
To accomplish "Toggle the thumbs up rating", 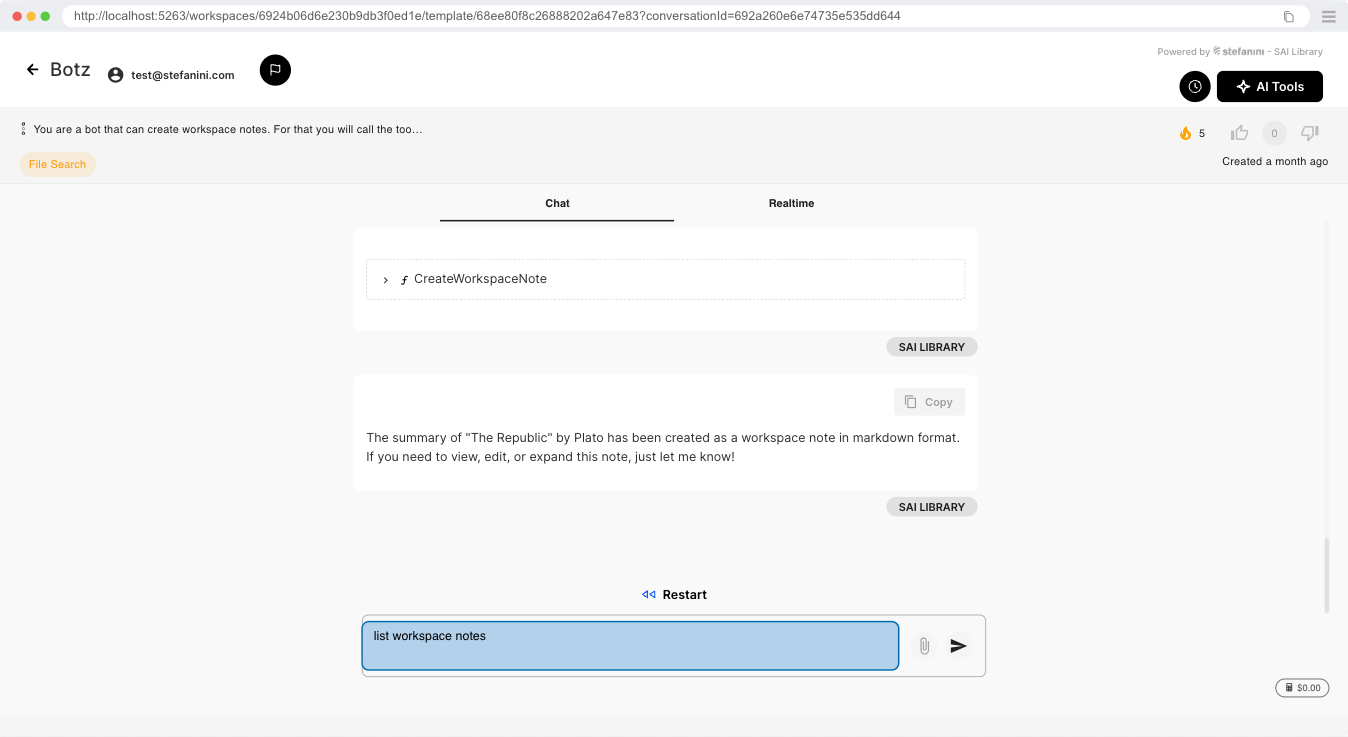I will [1240, 133].
